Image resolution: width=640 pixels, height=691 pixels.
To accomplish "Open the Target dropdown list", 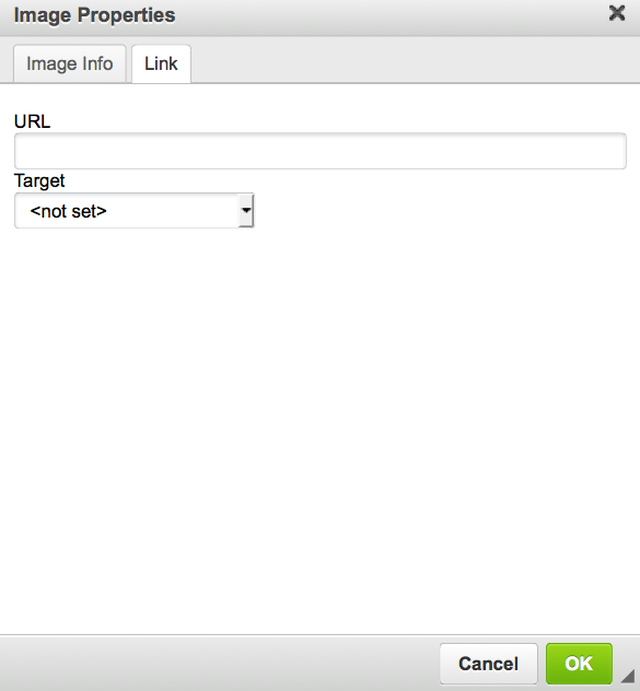I will coord(134,211).
